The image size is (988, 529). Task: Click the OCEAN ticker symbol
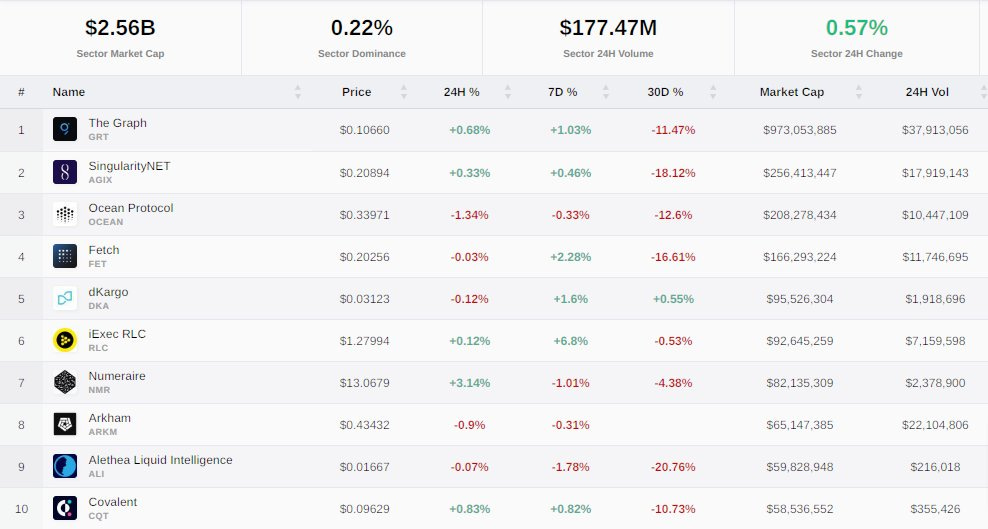pos(106,222)
